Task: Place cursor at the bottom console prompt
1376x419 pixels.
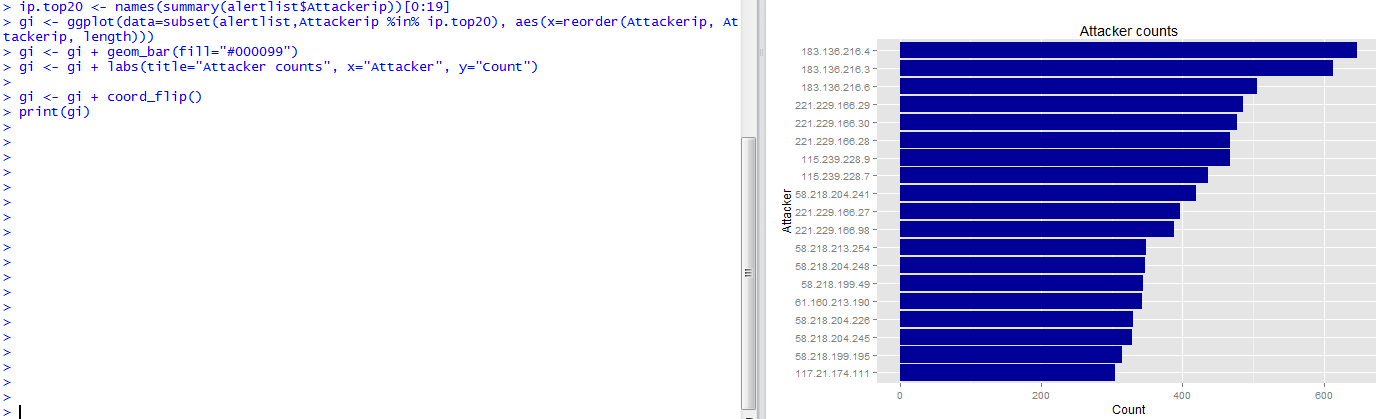Action: [x=20, y=411]
